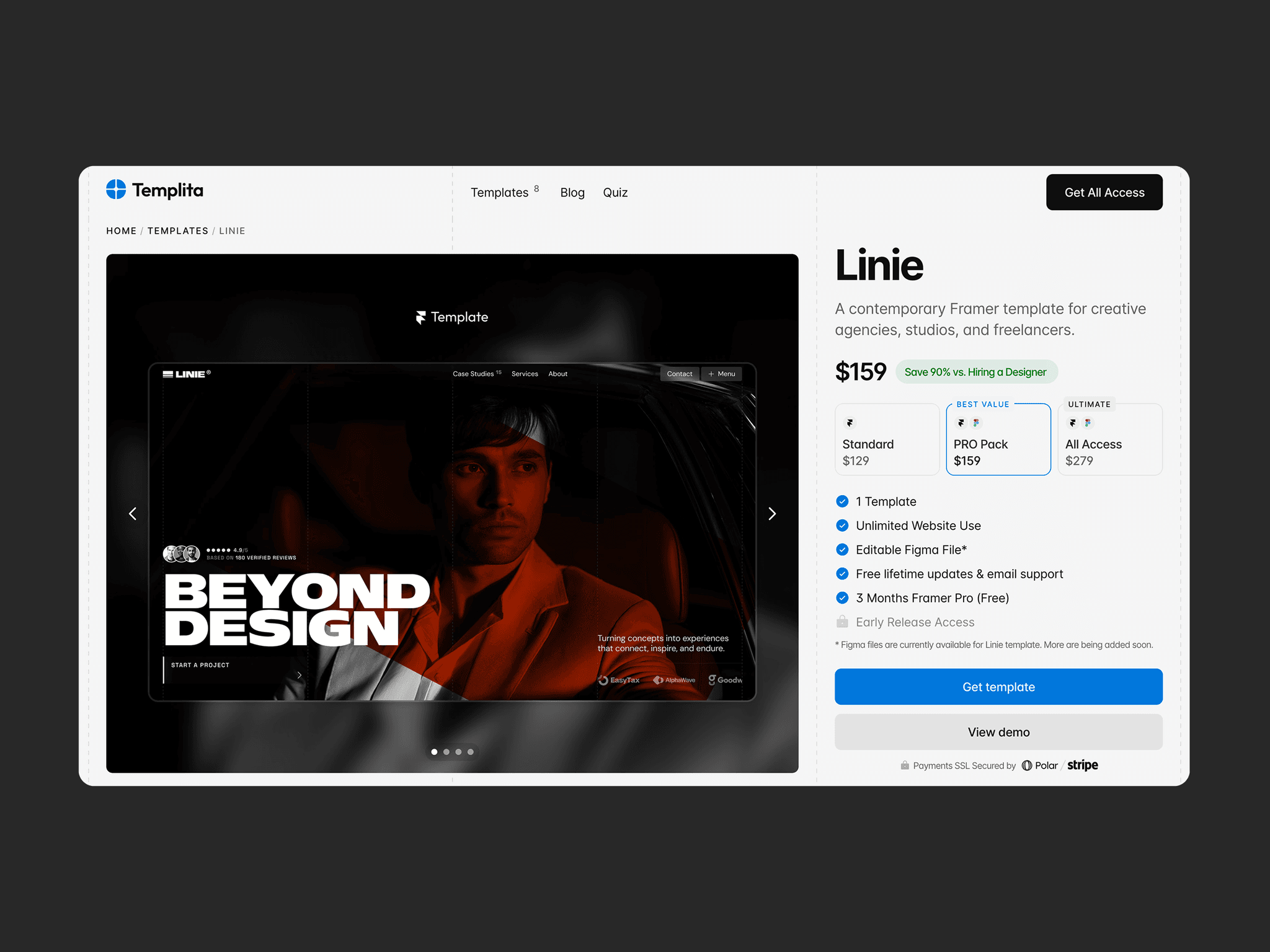Click the Framer icon in PRO Pack card
This screenshot has height=952, width=1270.
961,423
